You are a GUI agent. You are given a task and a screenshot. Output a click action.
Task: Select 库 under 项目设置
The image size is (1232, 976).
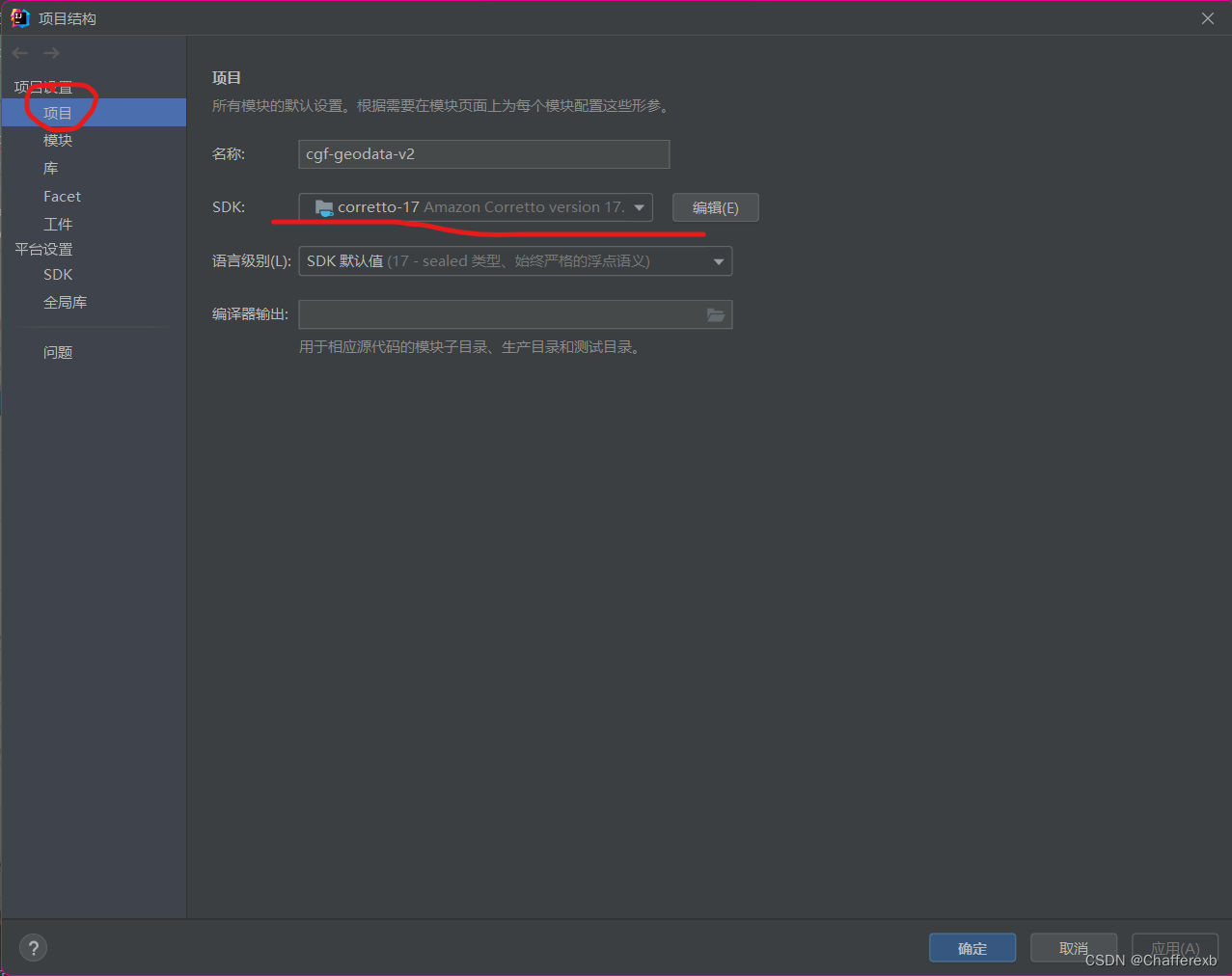54,168
